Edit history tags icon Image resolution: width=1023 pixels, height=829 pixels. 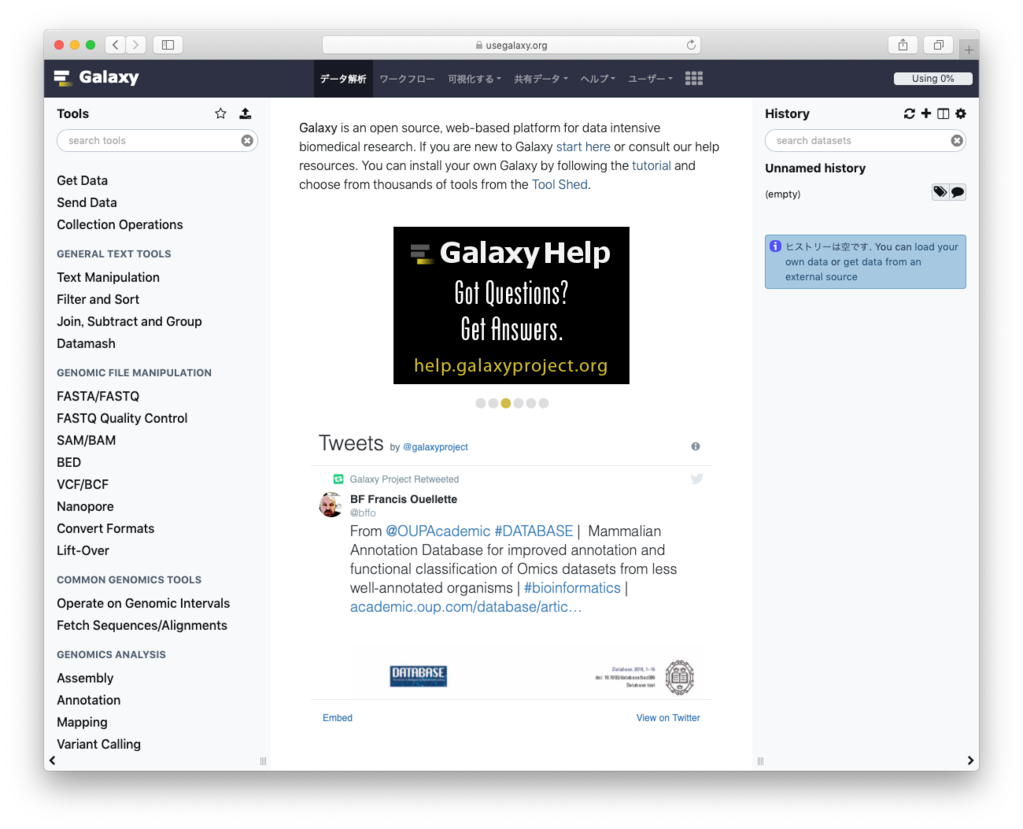[x=939, y=192]
